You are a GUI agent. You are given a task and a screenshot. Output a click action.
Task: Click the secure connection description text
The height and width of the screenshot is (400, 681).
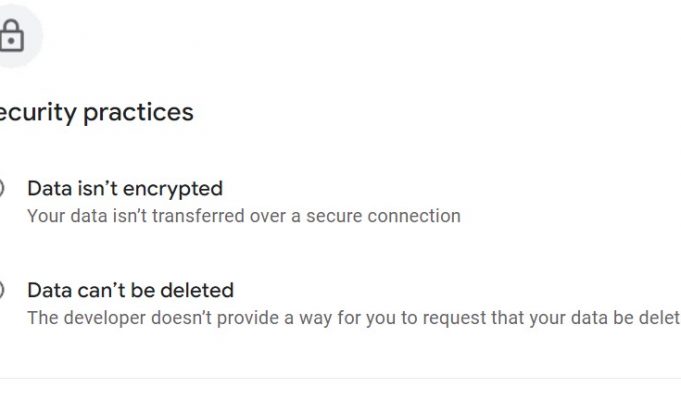pyautogui.click(x=244, y=216)
